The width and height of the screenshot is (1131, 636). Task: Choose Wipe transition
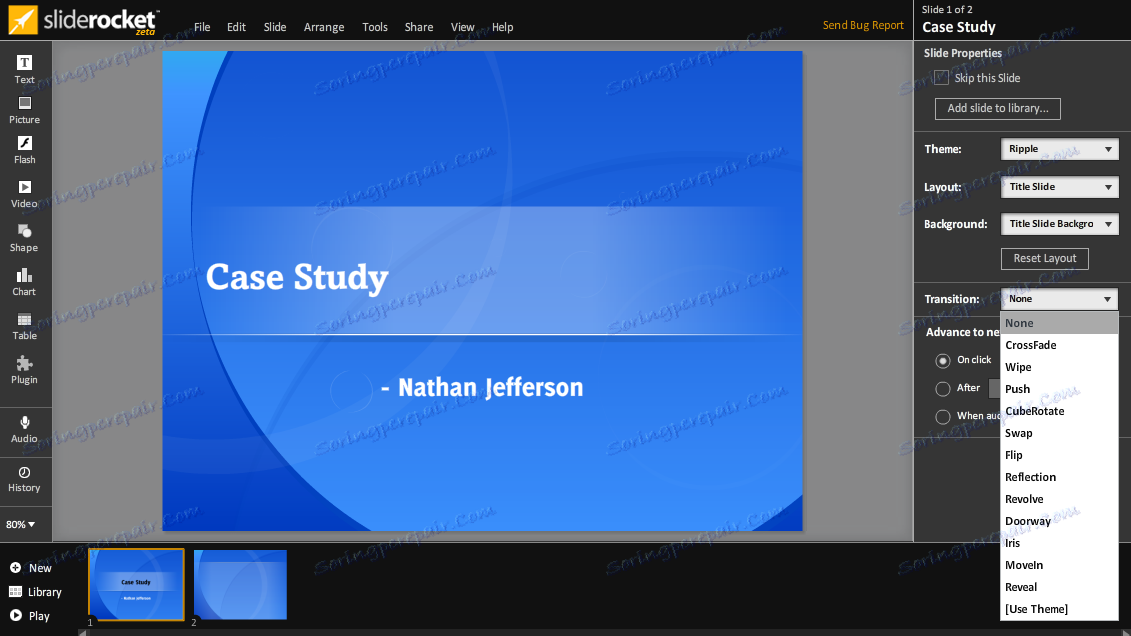click(1059, 367)
